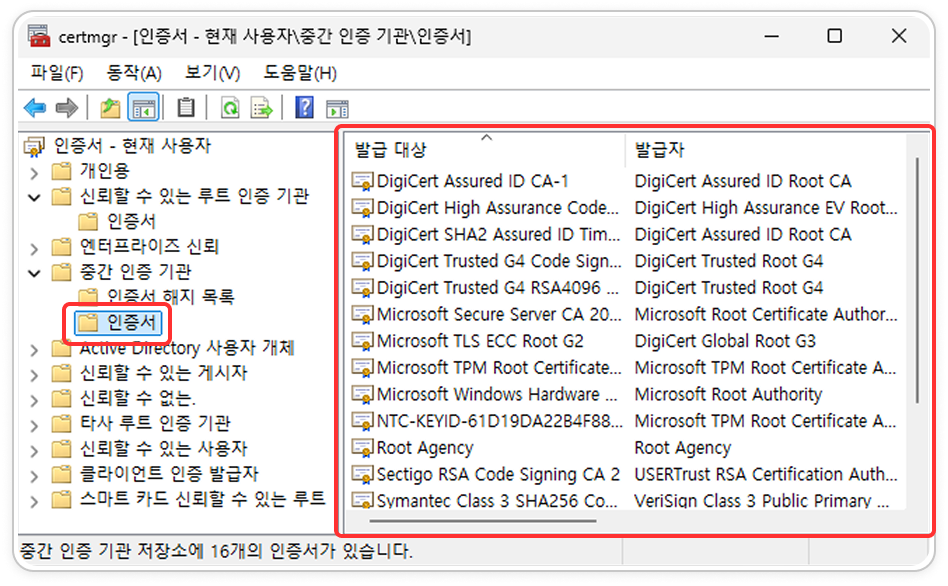
Task: Collapse the 중간 인증 기관 node
Action: [34, 273]
